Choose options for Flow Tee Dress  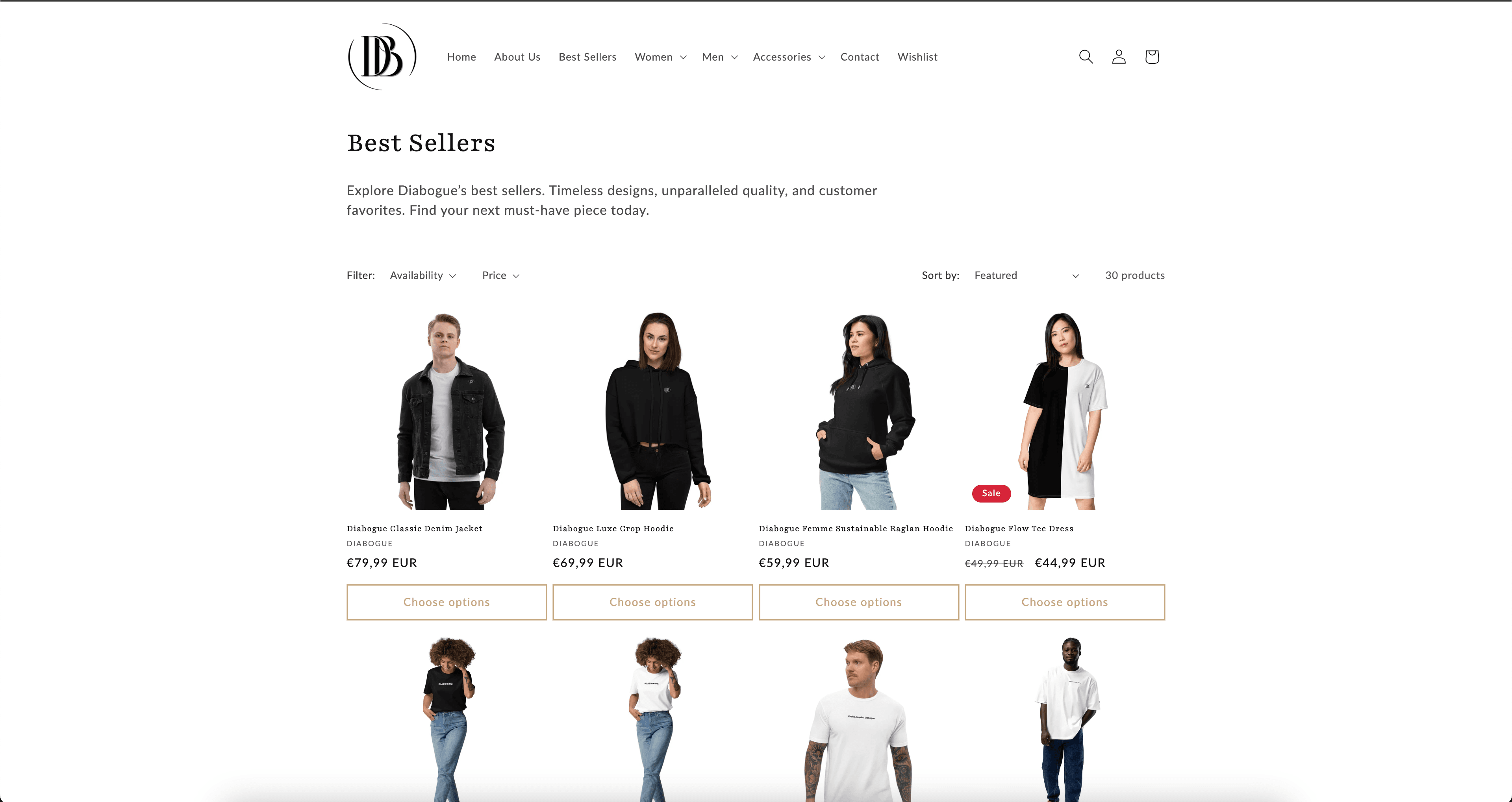[1065, 602]
